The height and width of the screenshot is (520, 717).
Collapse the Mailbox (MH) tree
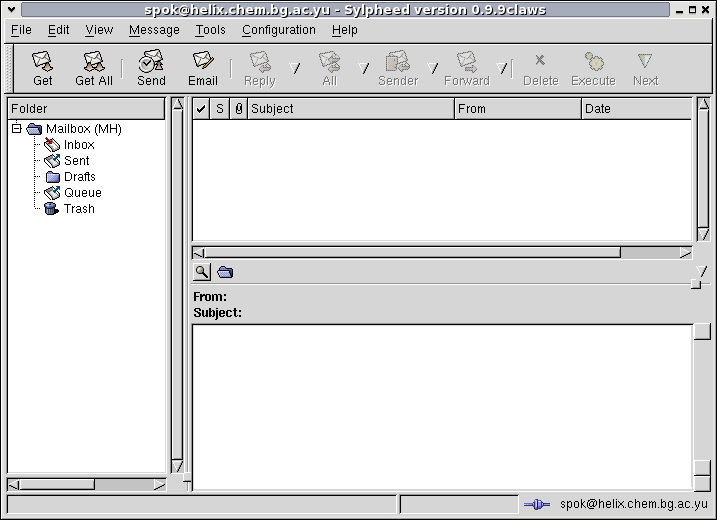point(17,129)
